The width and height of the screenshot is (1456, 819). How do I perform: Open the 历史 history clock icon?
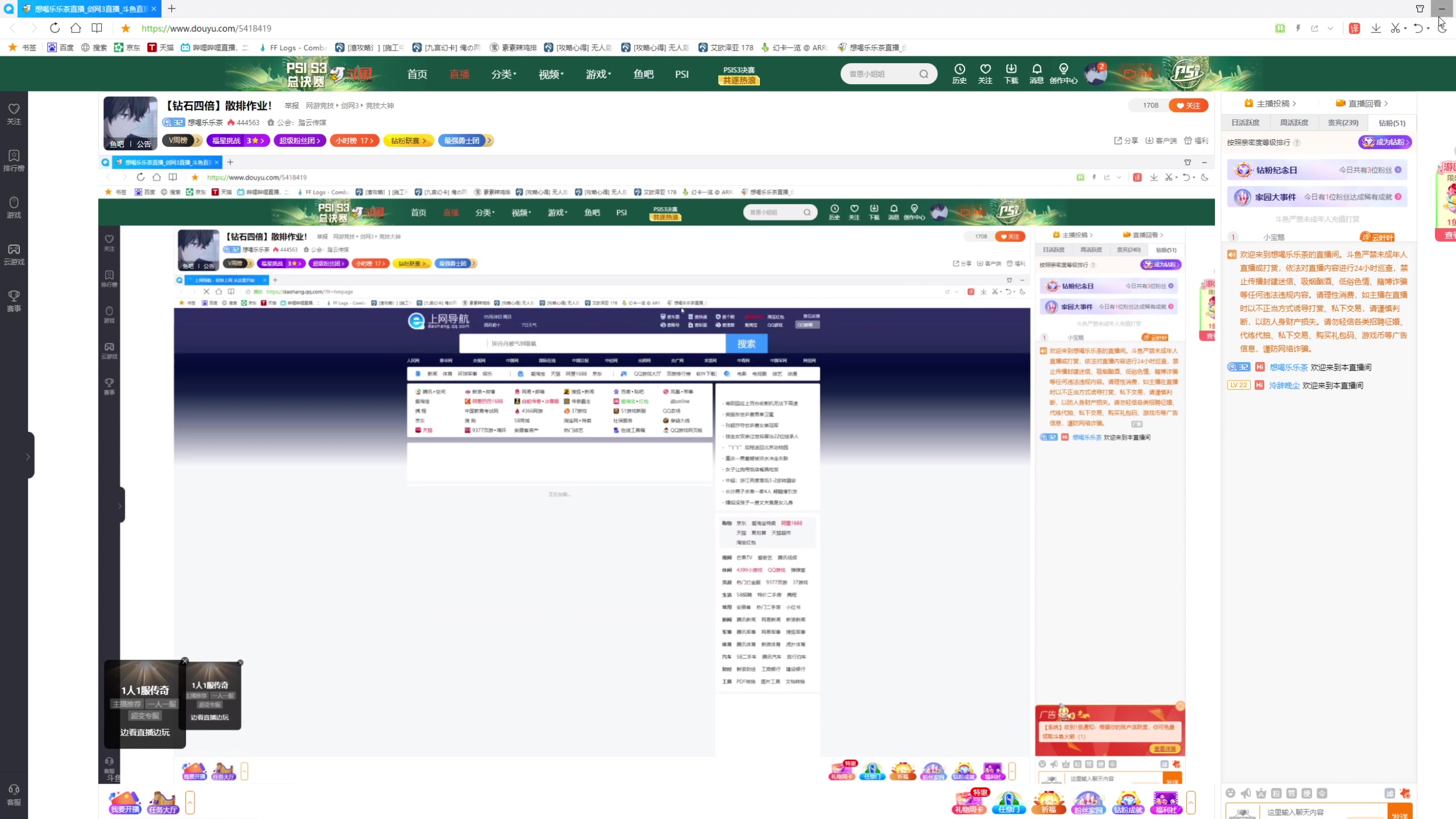959,73
